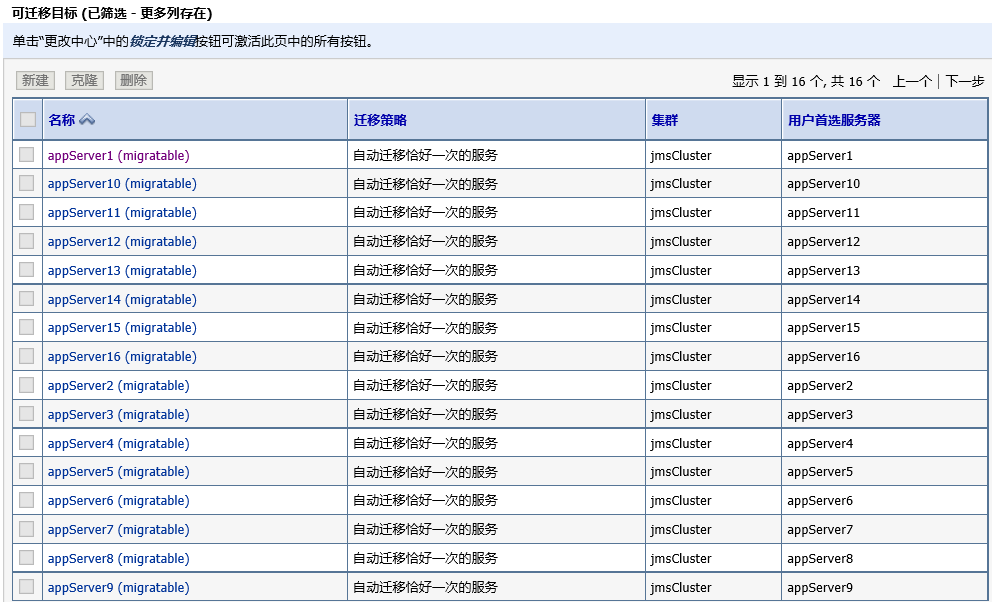Open the appServer11 (migratable) link
This screenshot has height=602, width=992.
click(x=122, y=213)
